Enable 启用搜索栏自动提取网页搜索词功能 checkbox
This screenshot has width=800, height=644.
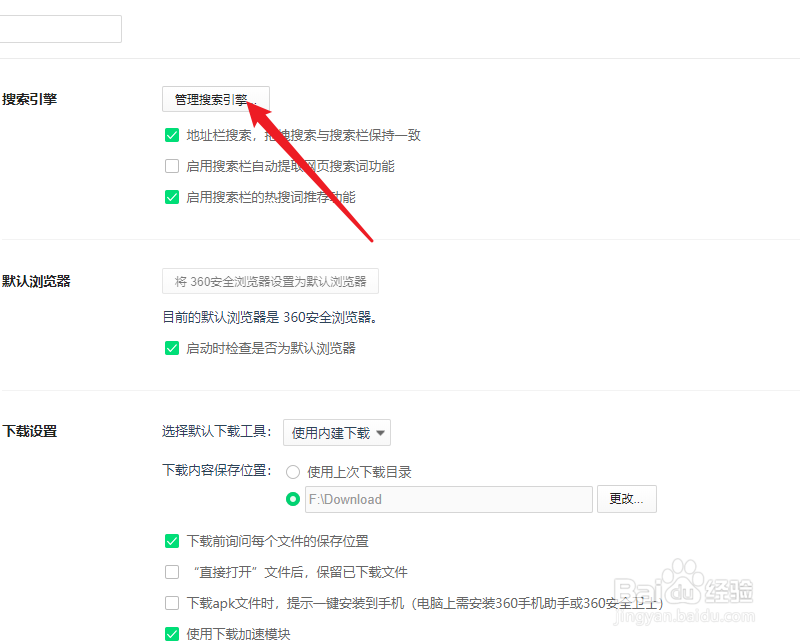[172, 166]
